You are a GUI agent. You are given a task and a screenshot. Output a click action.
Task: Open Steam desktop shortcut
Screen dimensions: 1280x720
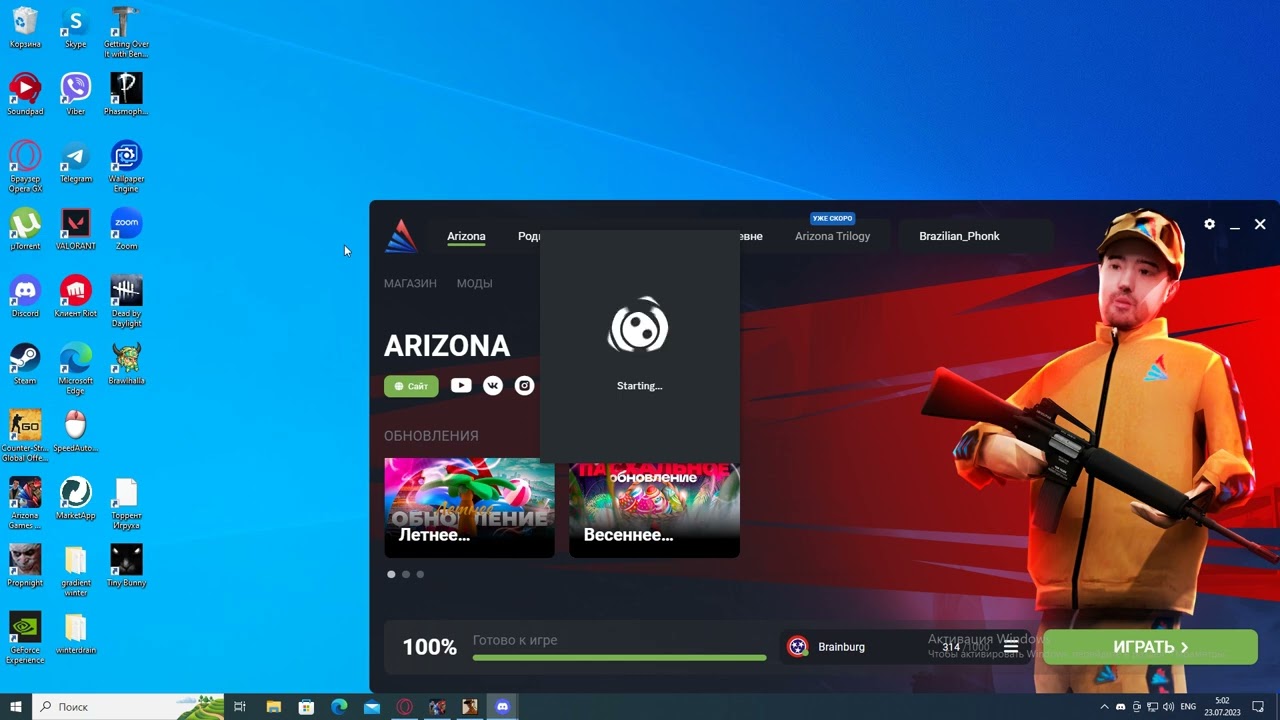pyautogui.click(x=25, y=363)
